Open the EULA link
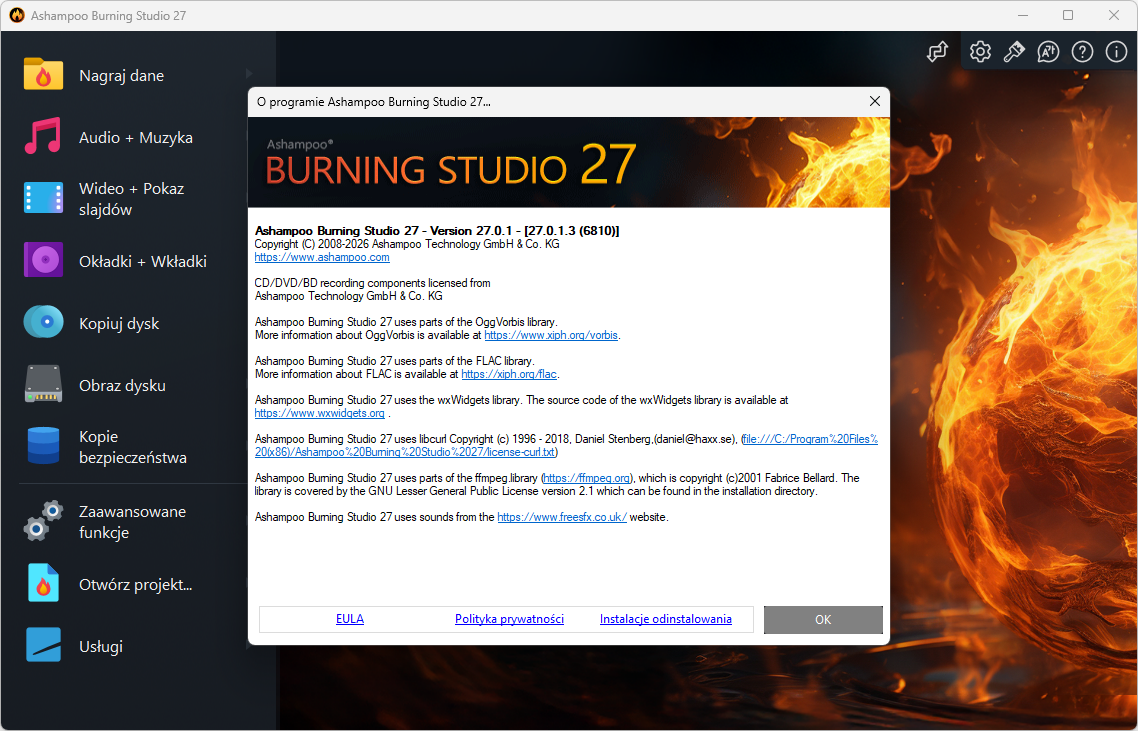Viewport: 1138px width, 731px height. [350, 619]
